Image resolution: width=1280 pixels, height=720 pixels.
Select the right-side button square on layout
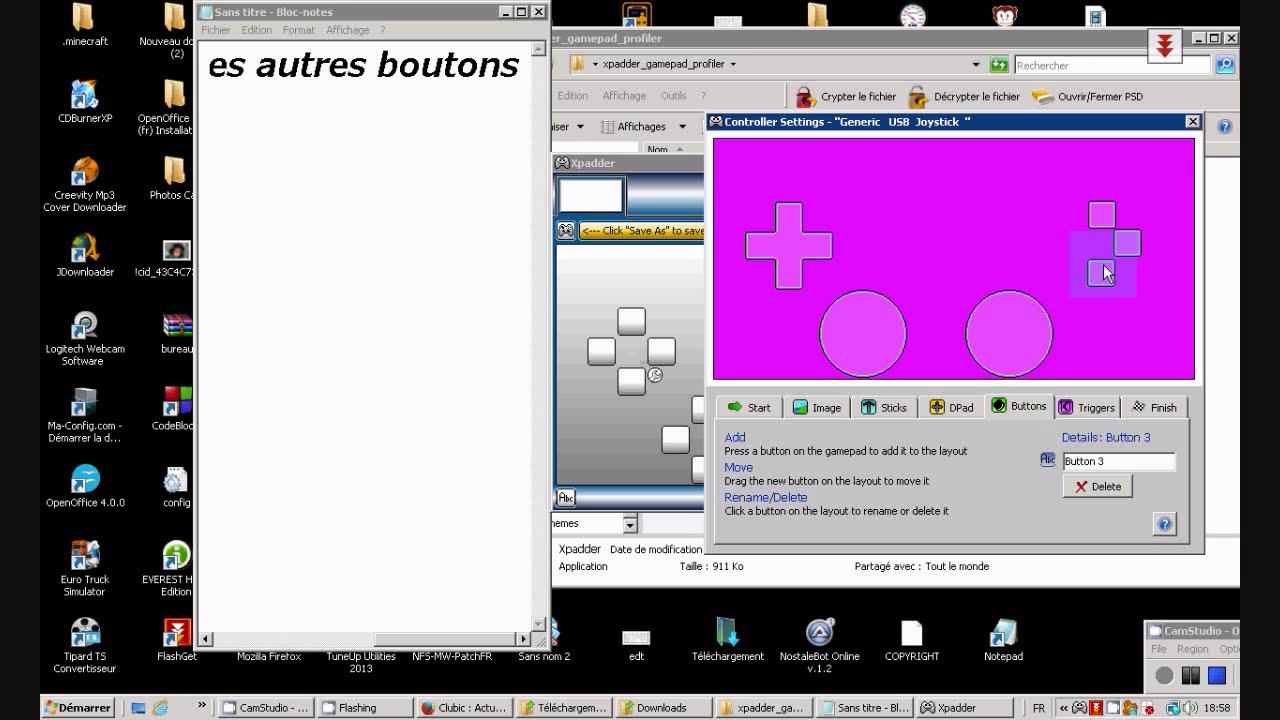click(x=1127, y=243)
